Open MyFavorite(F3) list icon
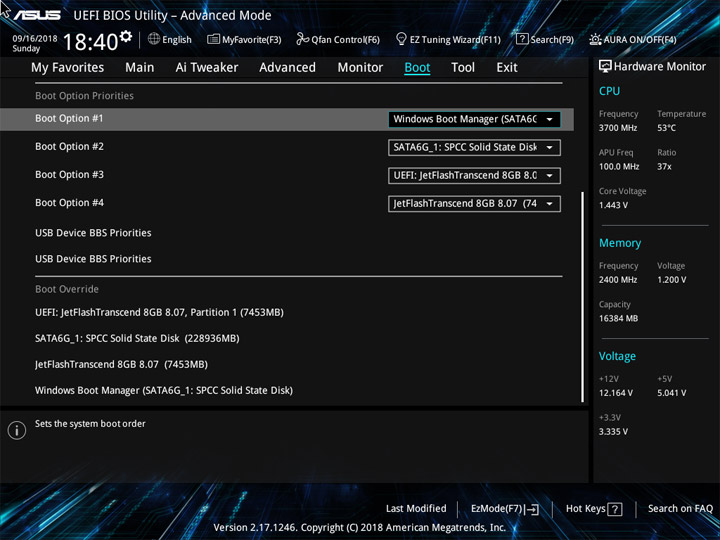The width and height of the screenshot is (720, 540). click(x=213, y=39)
